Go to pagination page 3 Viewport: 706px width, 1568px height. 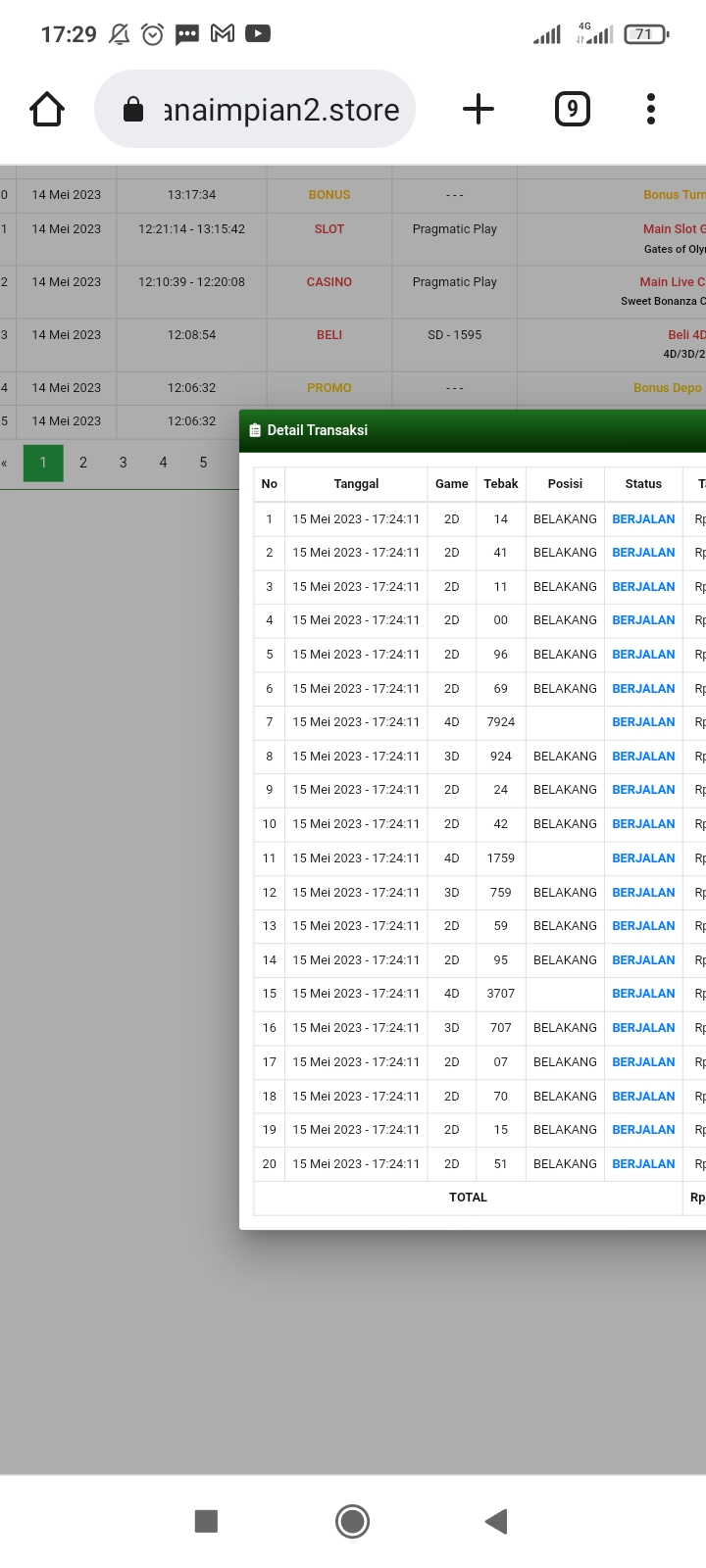[124, 463]
